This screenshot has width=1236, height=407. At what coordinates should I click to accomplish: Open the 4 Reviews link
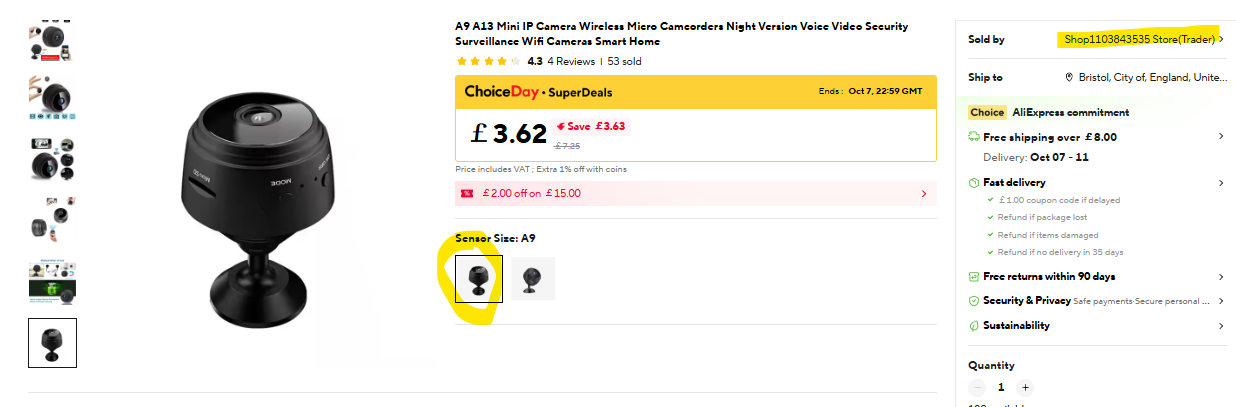[571, 61]
